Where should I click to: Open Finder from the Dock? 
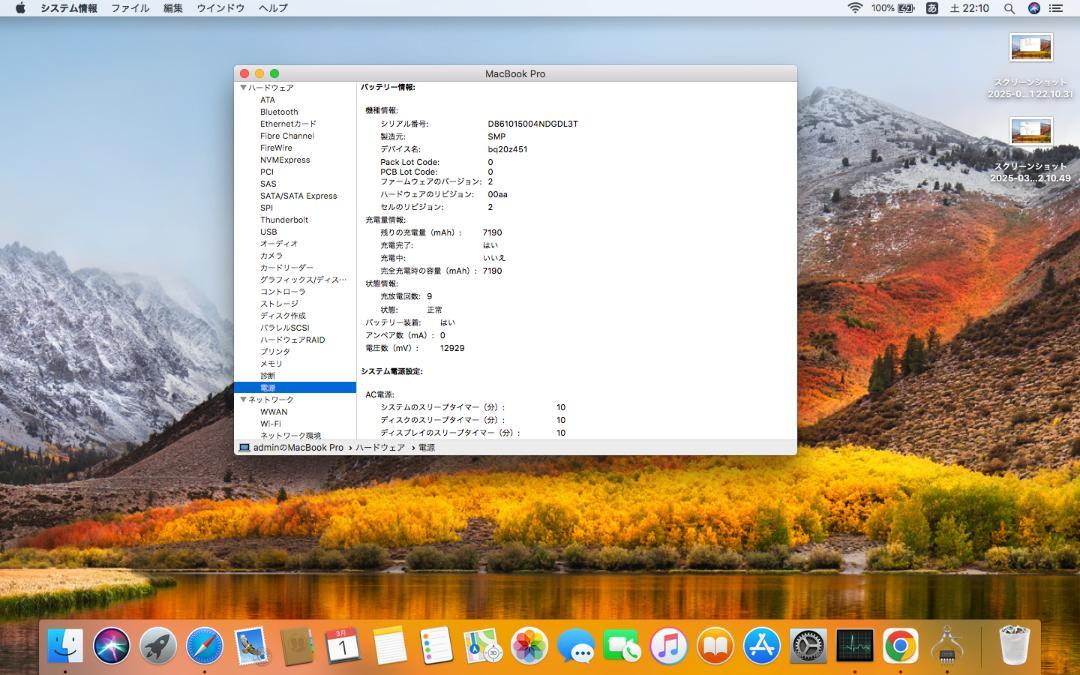[65, 646]
